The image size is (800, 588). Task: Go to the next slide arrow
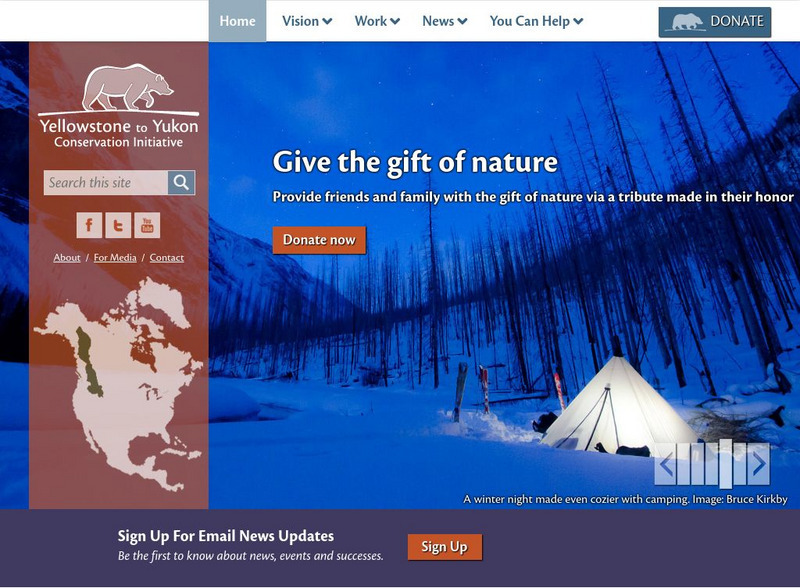click(x=759, y=464)
